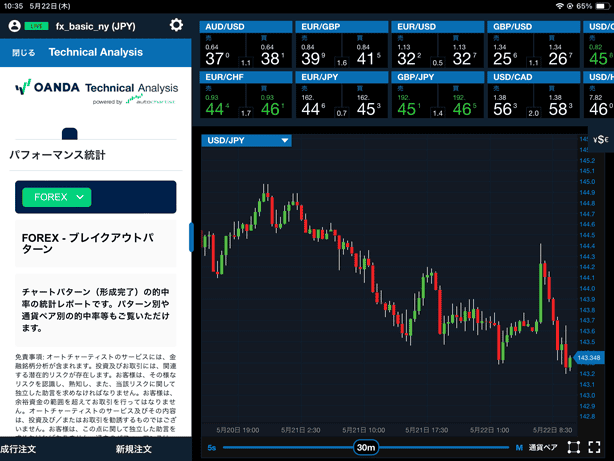Image resolution: width=614 pixels, height=461 pixels.
Task: Enter fullscreen chart mode
Action: click(594, 447)
